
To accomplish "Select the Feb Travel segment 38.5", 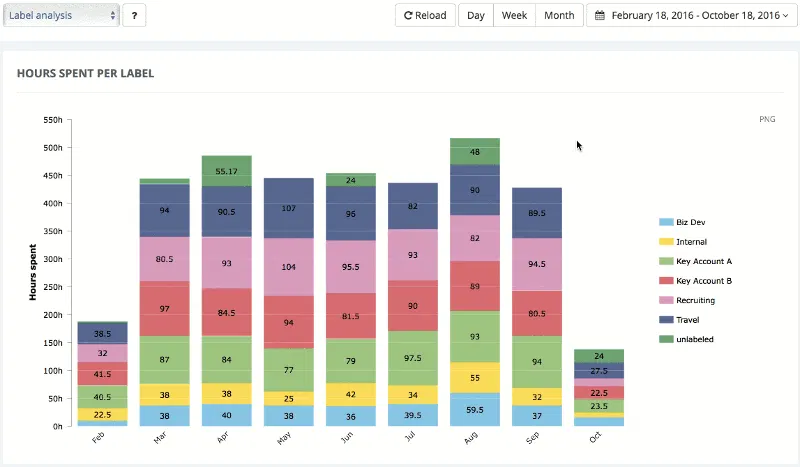I will pyautogui.click(x=102, y=333).
